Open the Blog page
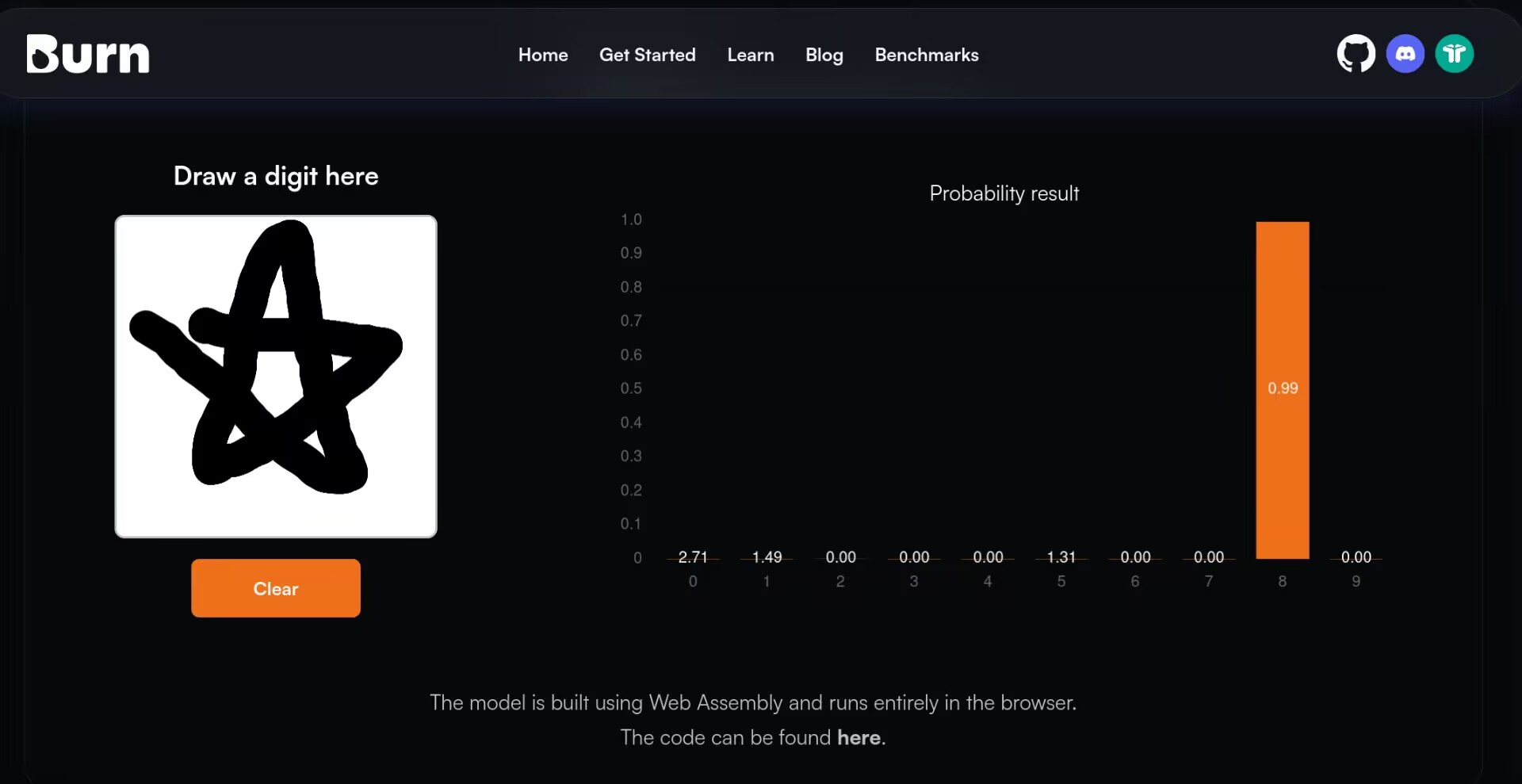The height and width of the screenshot is (784, 1522). coord(824,55)
